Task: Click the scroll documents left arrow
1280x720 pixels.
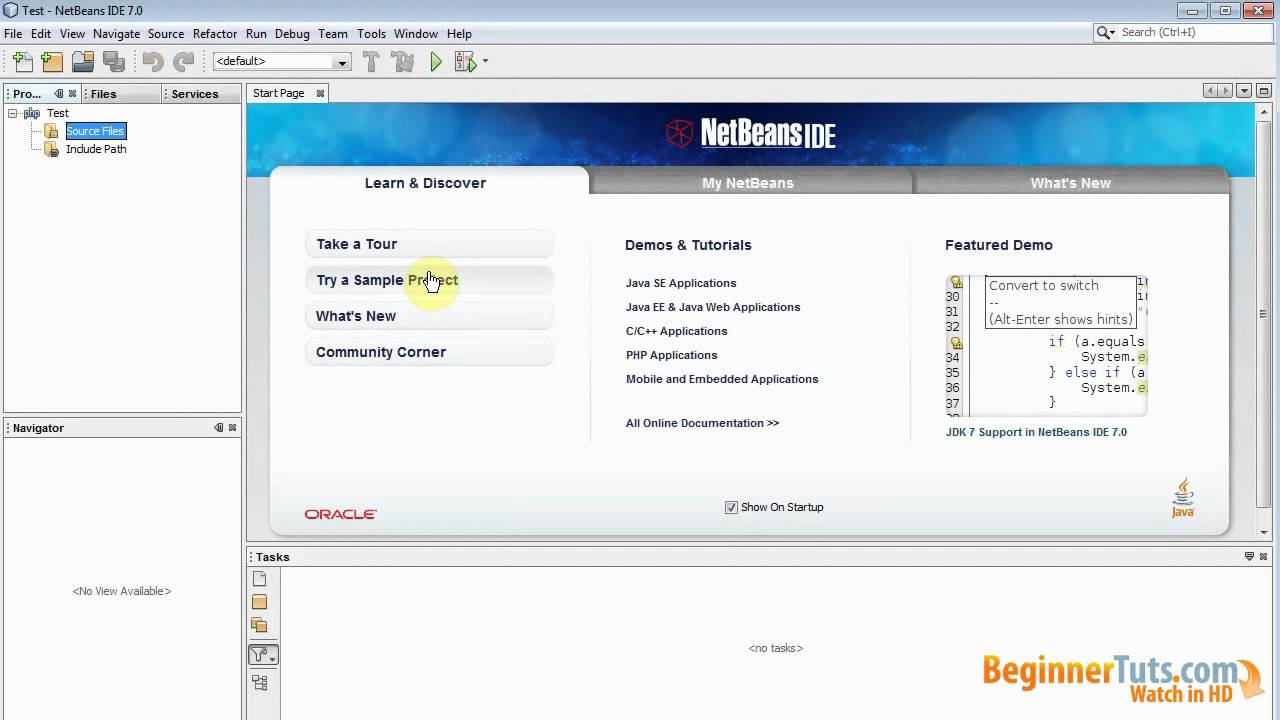Action: point(1211,90)
